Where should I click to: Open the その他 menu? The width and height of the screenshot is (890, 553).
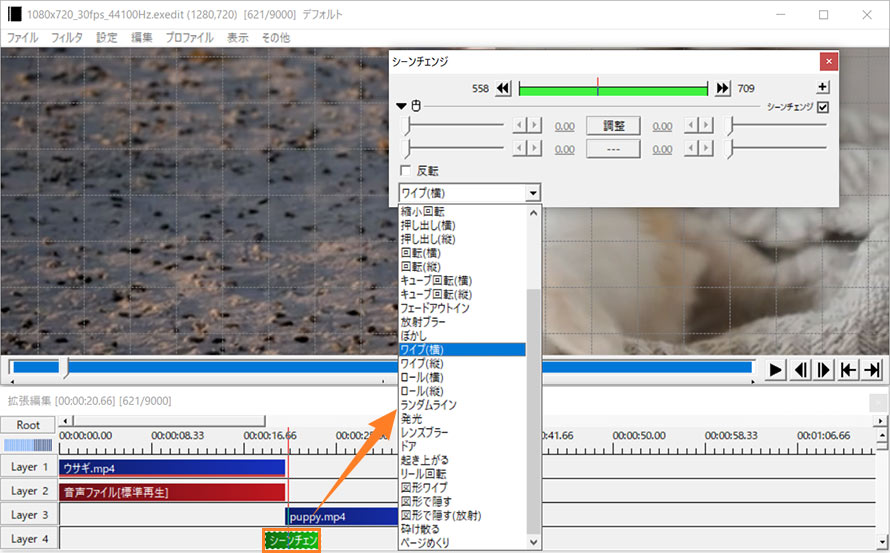coord(275,37)
